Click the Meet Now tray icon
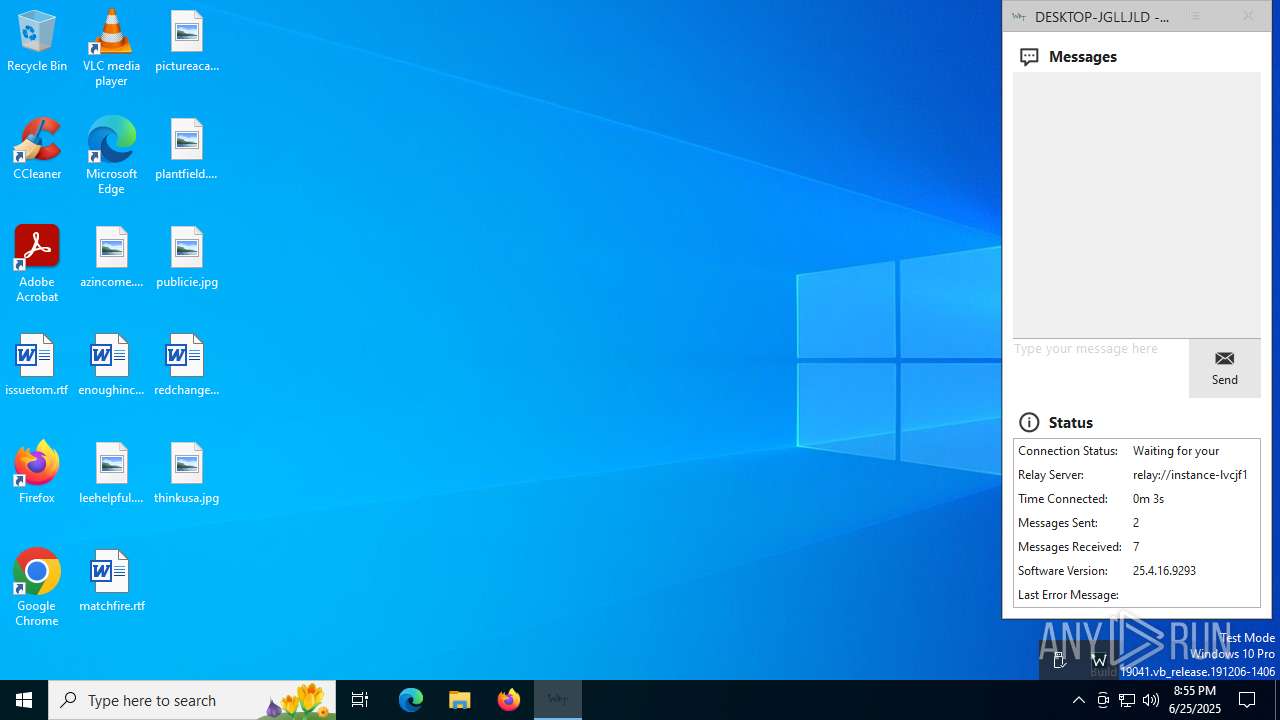 coord(1103,700)
